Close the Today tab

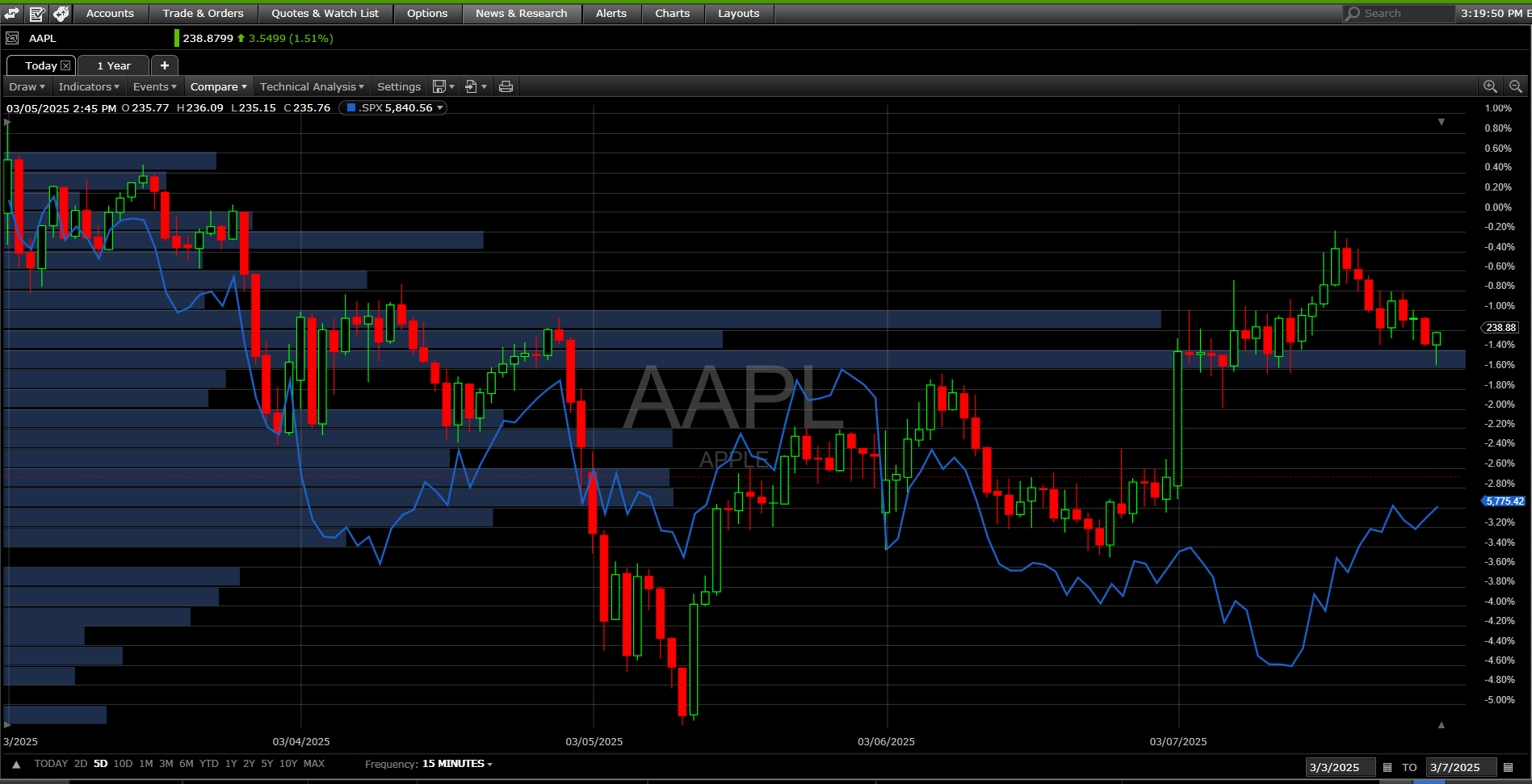point(65,65)
